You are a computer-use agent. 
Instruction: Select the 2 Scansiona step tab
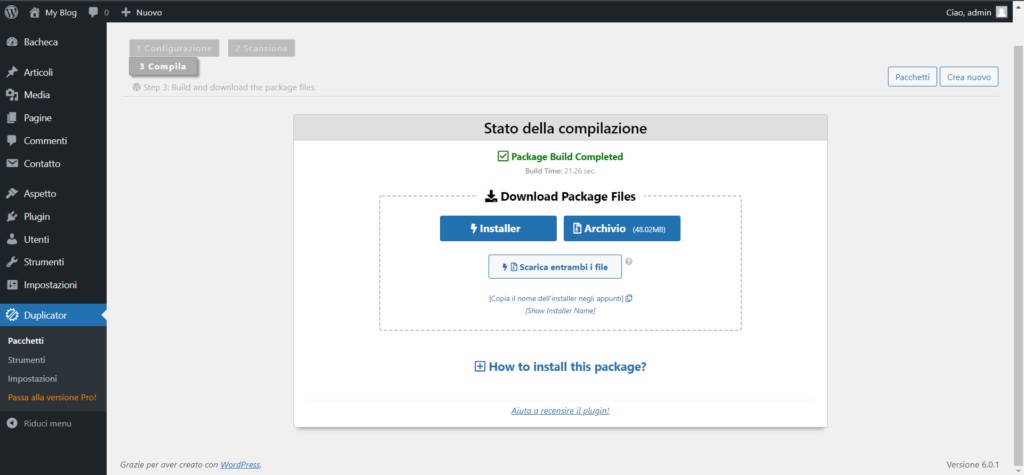(261, 48)
